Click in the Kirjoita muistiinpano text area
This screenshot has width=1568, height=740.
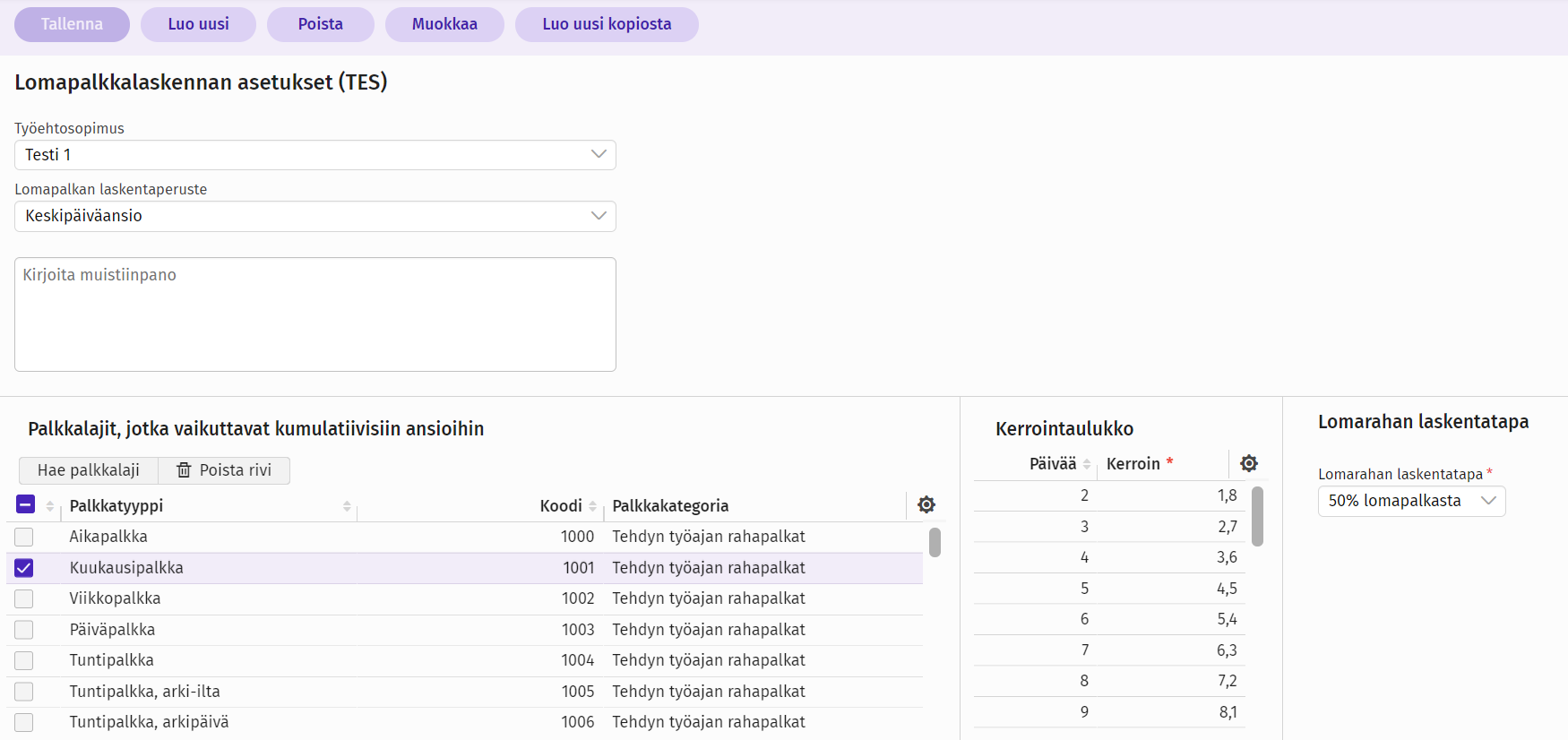(x=315, y=314)
